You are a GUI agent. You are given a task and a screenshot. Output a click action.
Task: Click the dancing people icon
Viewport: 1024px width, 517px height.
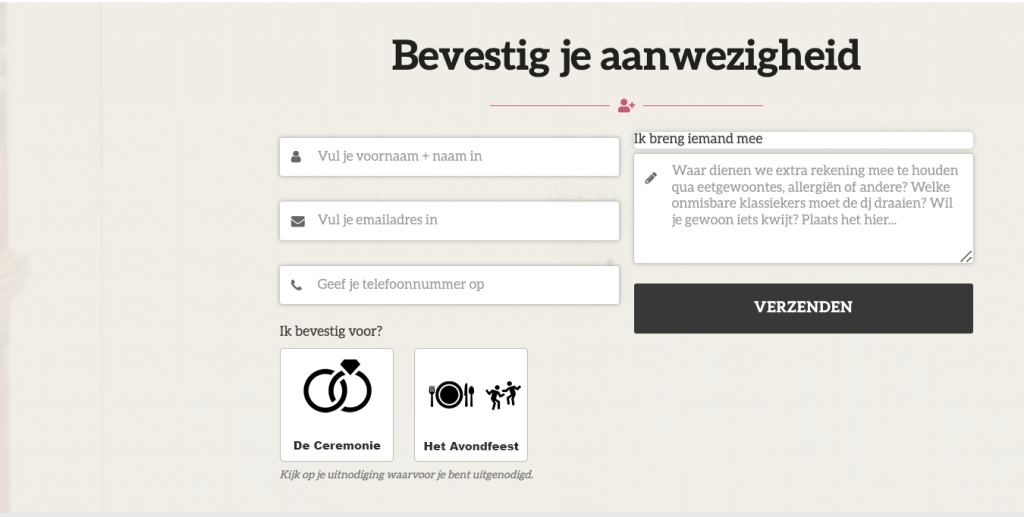click(503, 395)
